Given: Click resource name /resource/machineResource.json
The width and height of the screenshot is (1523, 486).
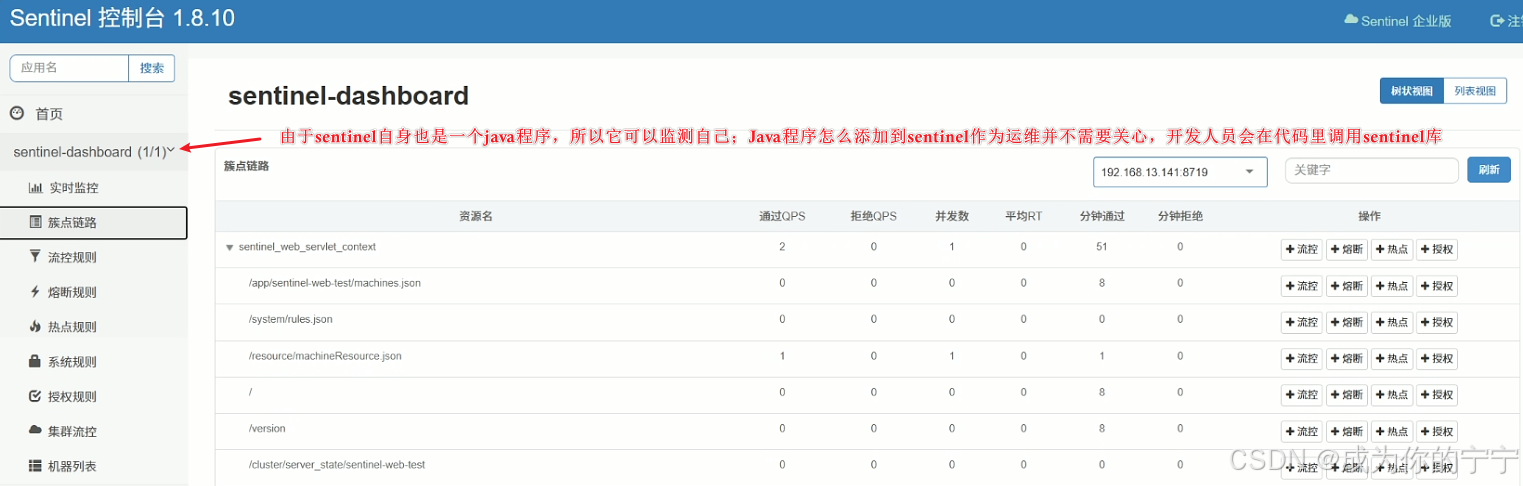Looking at the screenshot, I should 325,356.
